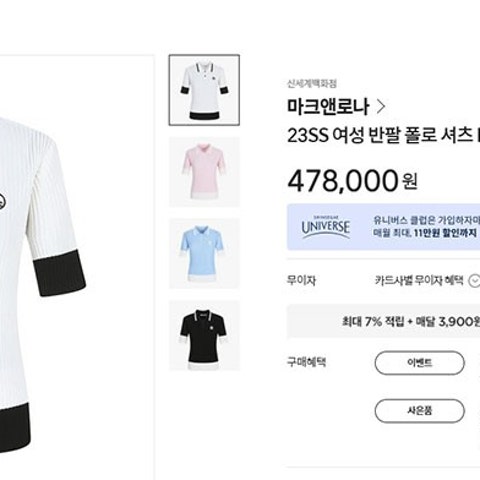Viewport: 480px width, 480px height.
Task: Click the chevron arrow next to 마크앤로나
Action: pyautogui.click(x=381, y=107)
